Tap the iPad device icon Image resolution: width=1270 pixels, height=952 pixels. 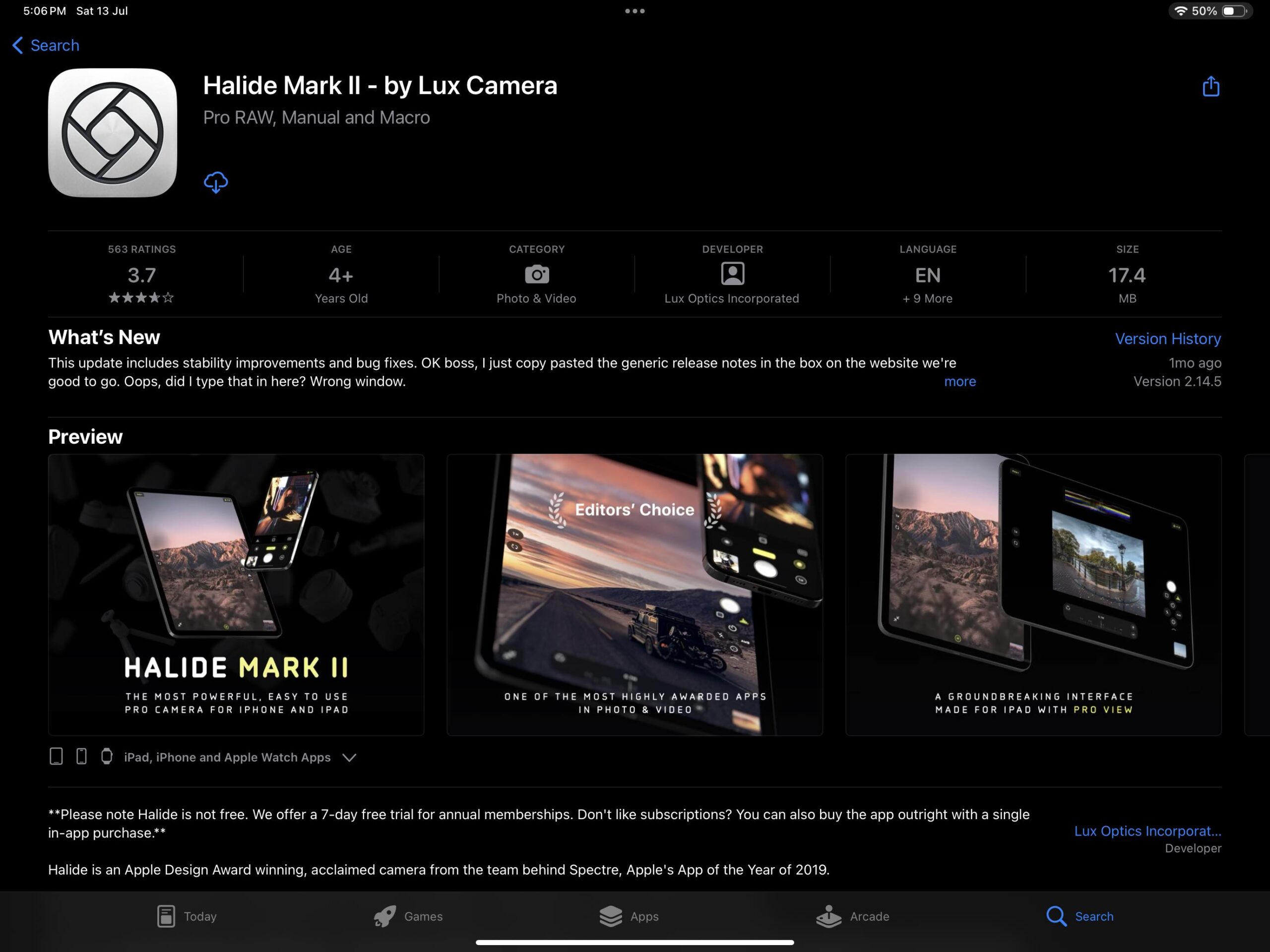point(56,756)
